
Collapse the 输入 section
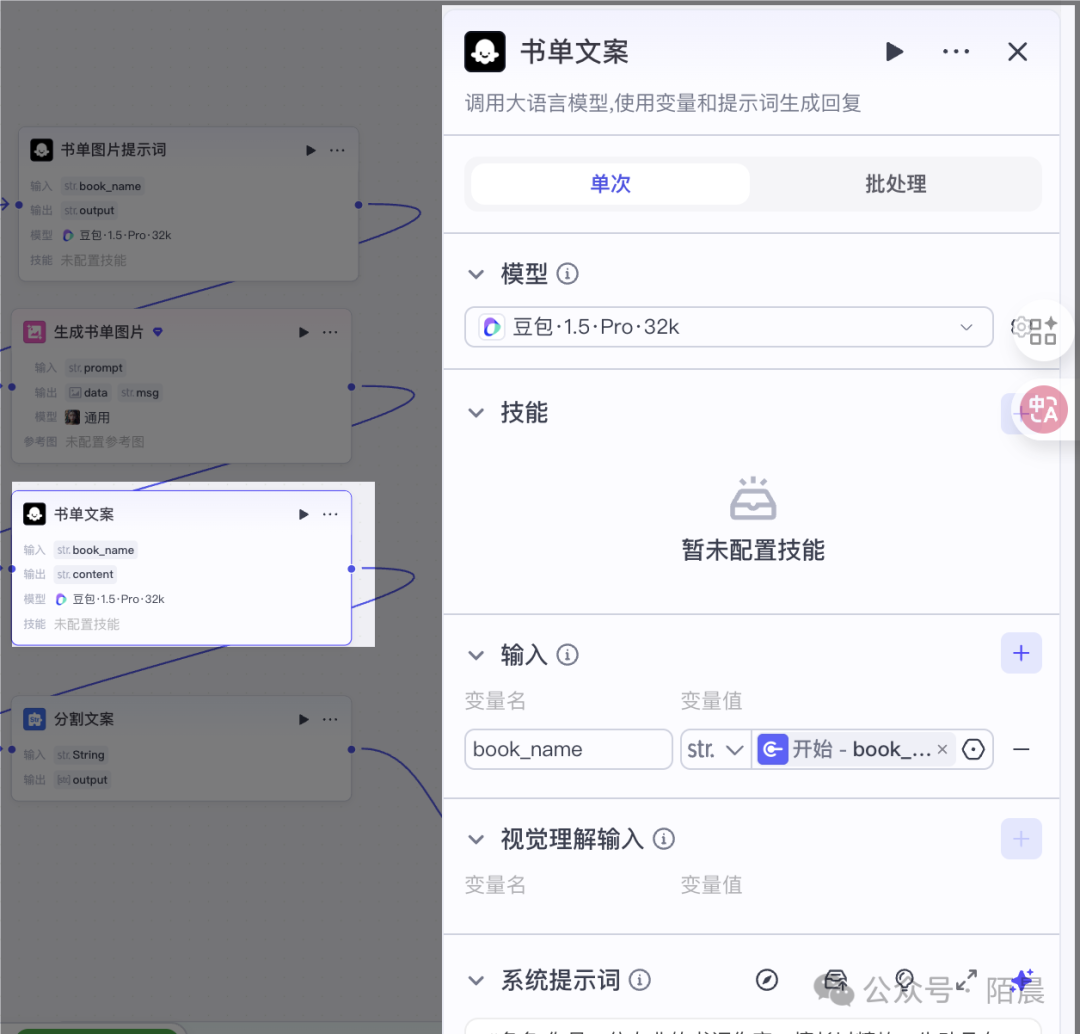[x=476, y=655]
